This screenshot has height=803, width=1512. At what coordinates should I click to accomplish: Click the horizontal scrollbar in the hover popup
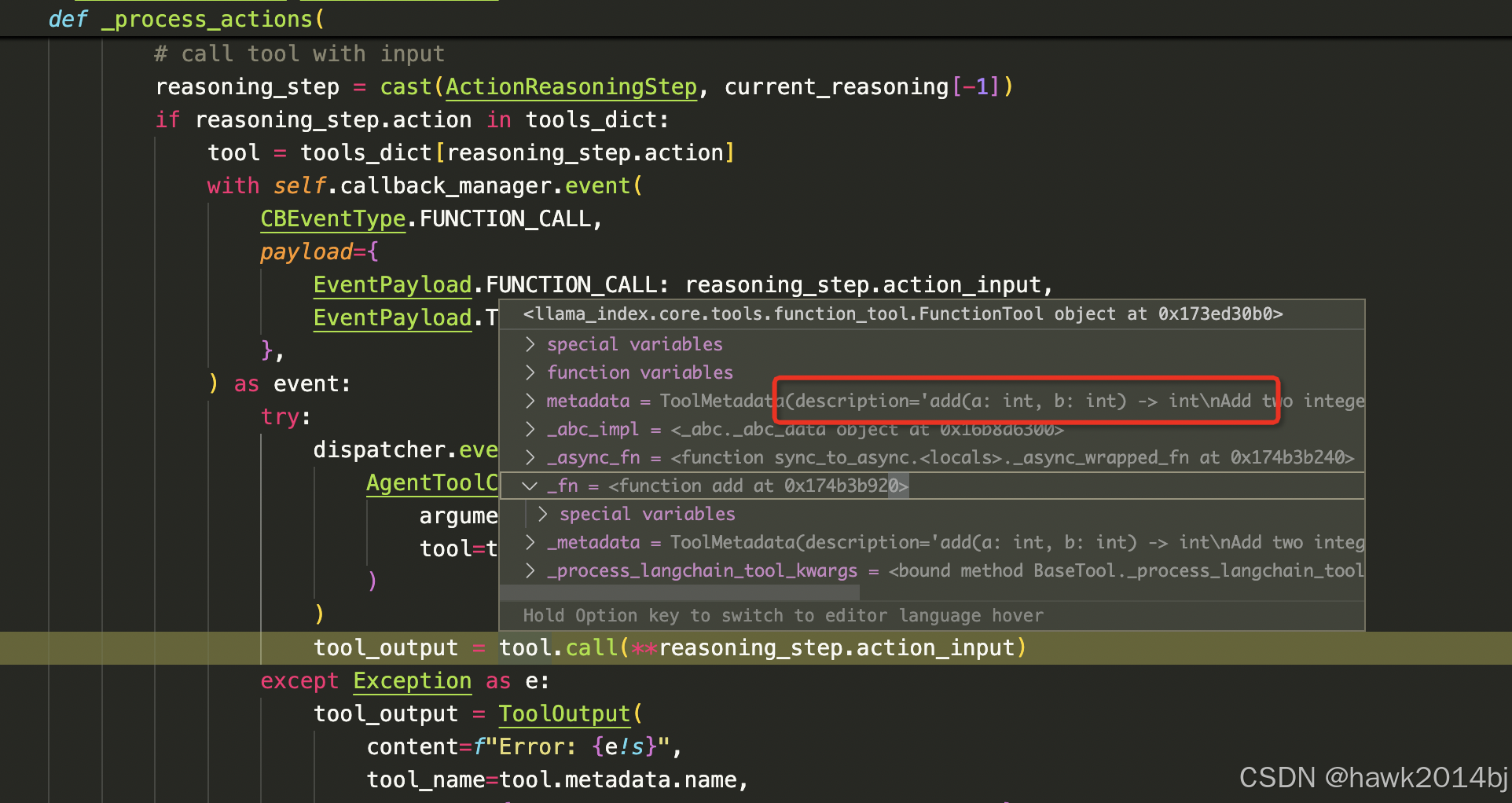680,592
